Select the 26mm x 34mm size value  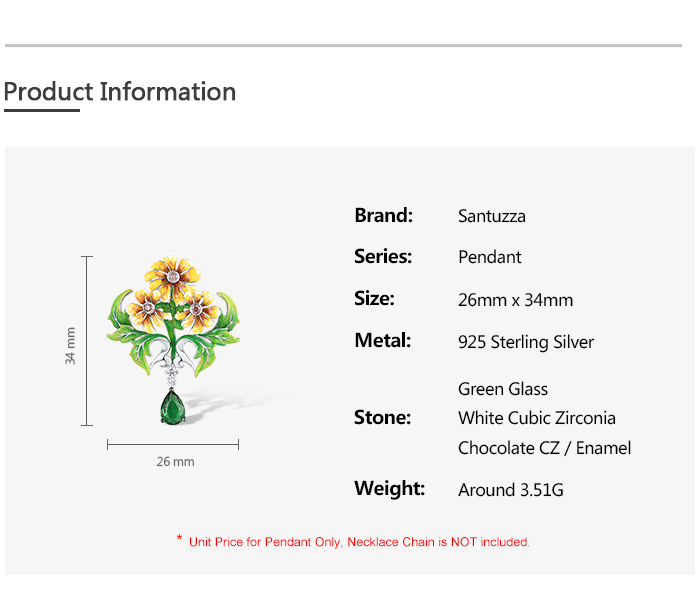click(515, 300)
